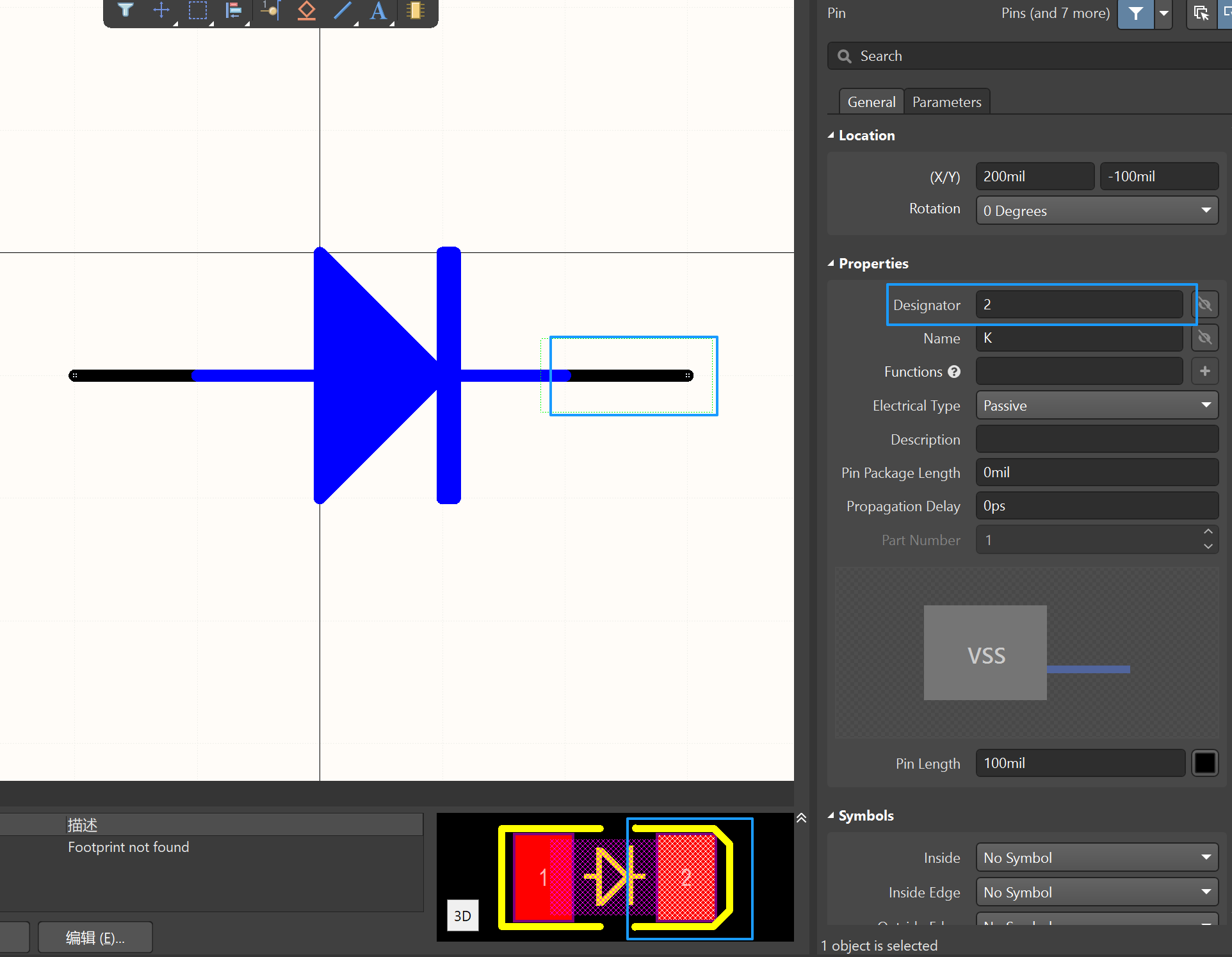Open the Rotation dropdown
This screenshot has width=1232, height=957.
pos(1097,211)
